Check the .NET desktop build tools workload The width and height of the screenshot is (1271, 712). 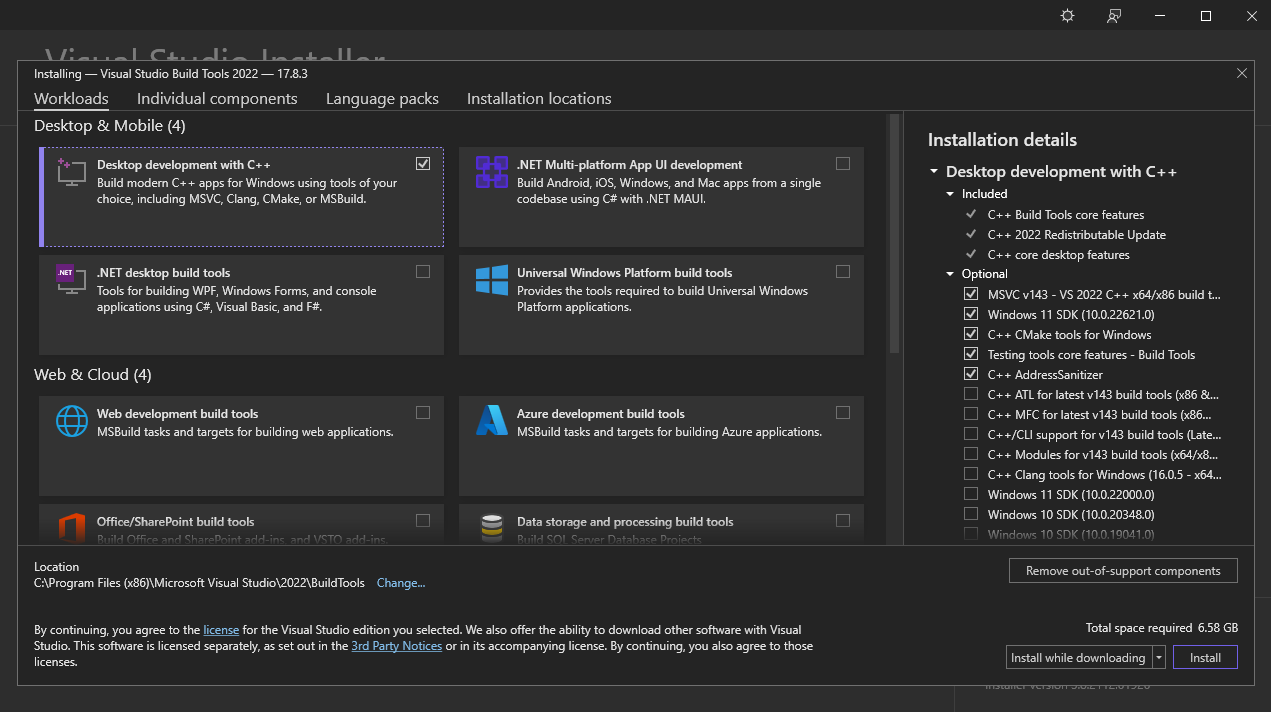pyautogui.click(x=423, y=272)
